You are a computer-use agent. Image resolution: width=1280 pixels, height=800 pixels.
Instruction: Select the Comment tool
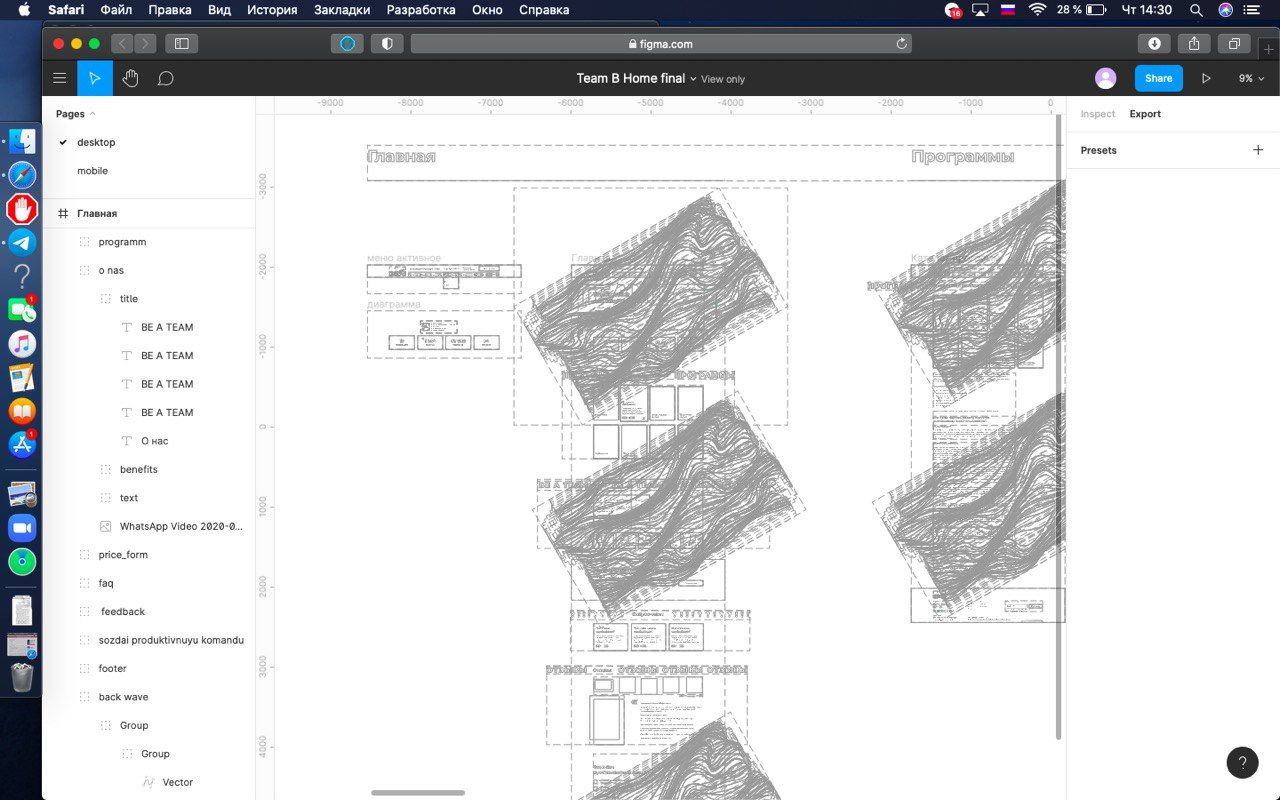(x=166, y=78)
